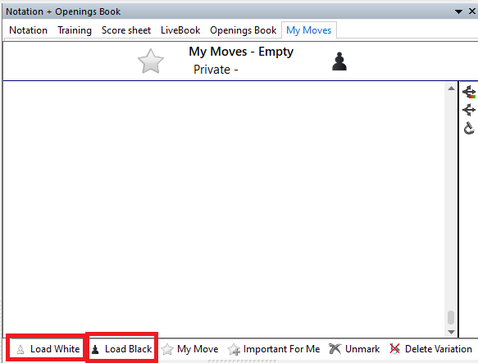The height and width of the screenshot is (363, 478).
Task: Click the Unmark button
Action: pyautogui.click(x=354, y=349)
